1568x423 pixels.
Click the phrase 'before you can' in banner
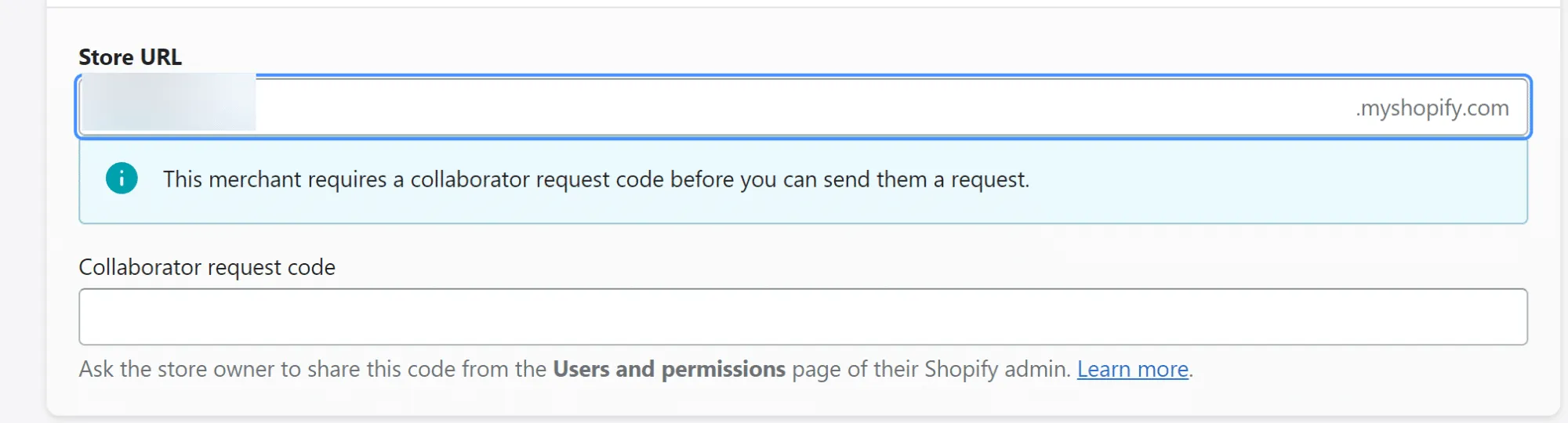coord(742,179)
